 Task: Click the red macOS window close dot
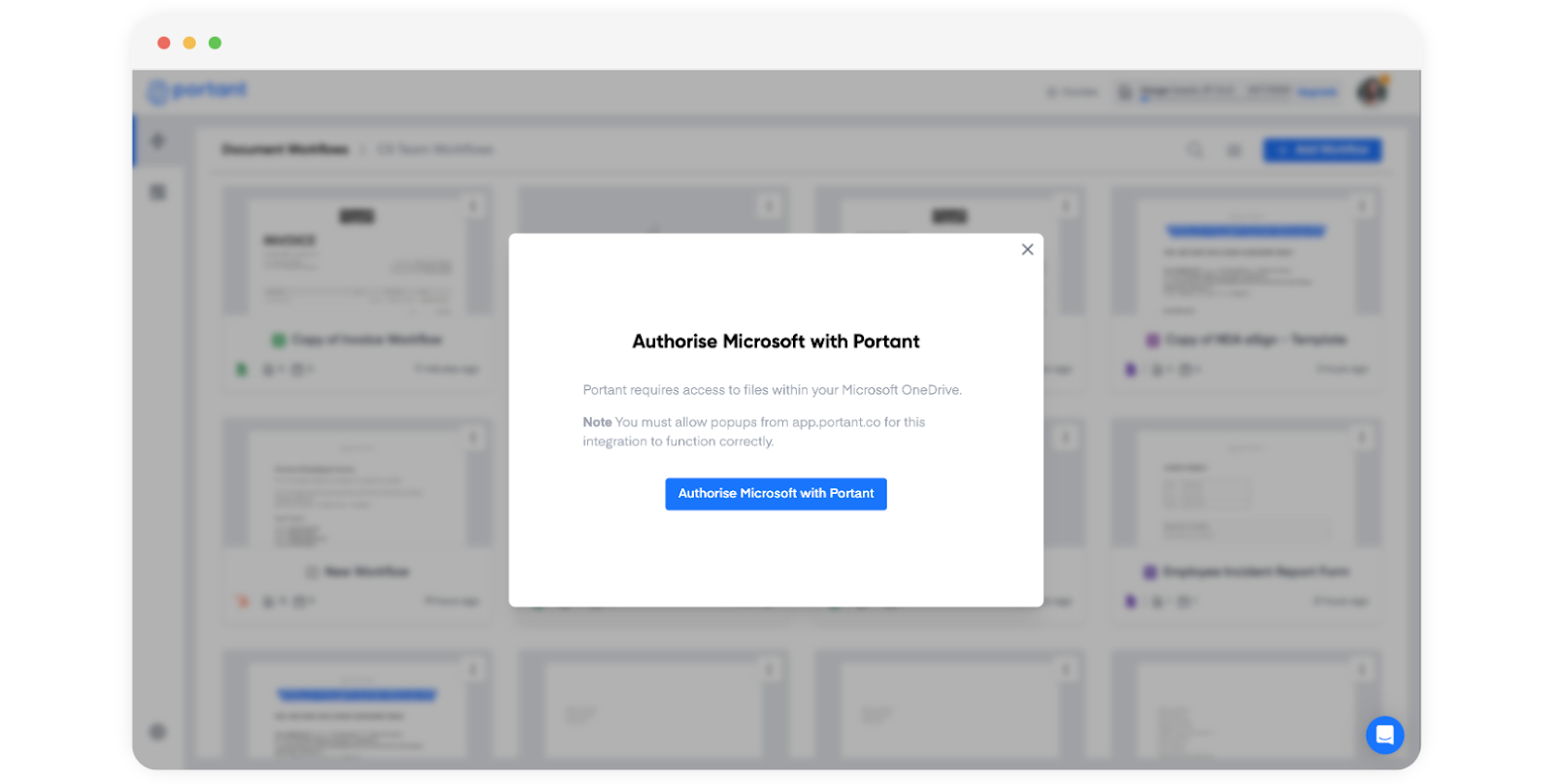[x=164, y=43]
